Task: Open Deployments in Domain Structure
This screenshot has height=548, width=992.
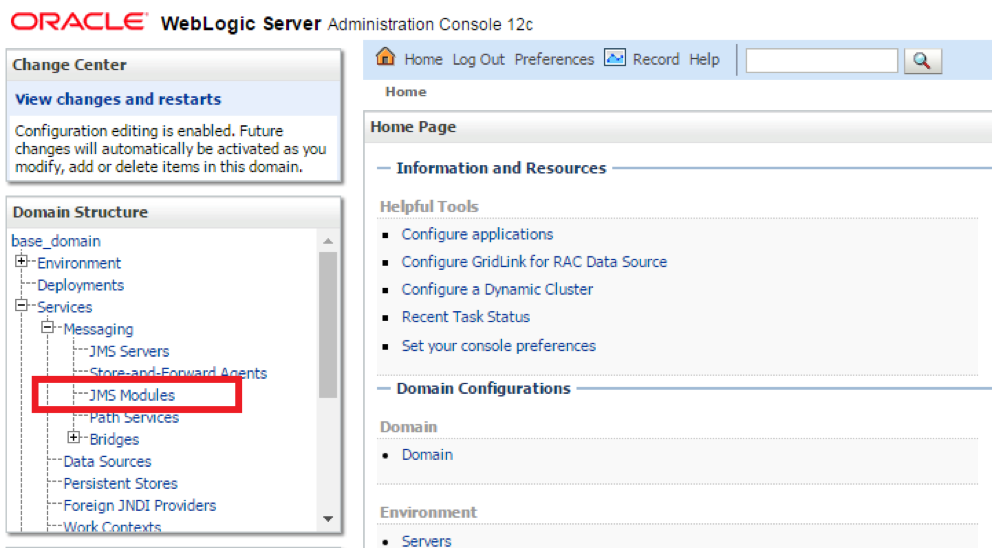Action: pyautogui.click(x=80, y=285)
